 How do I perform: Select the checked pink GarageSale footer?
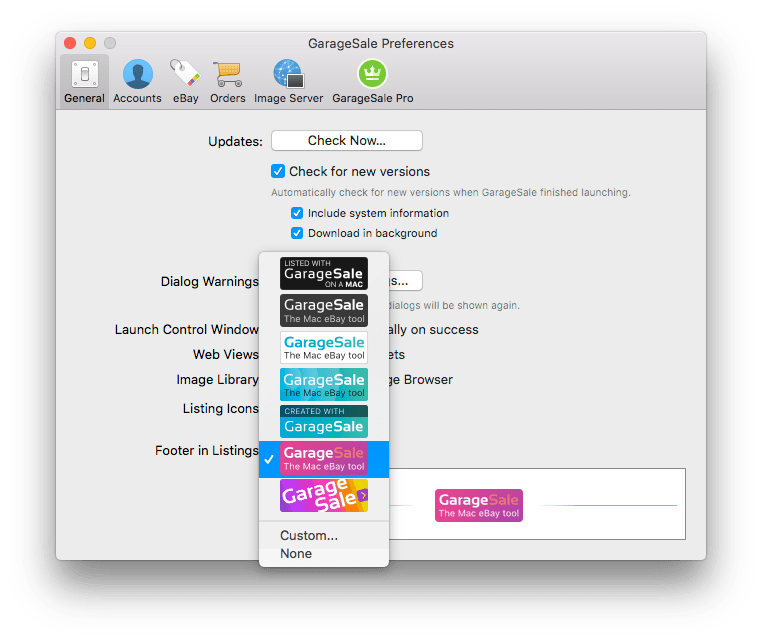323,458
